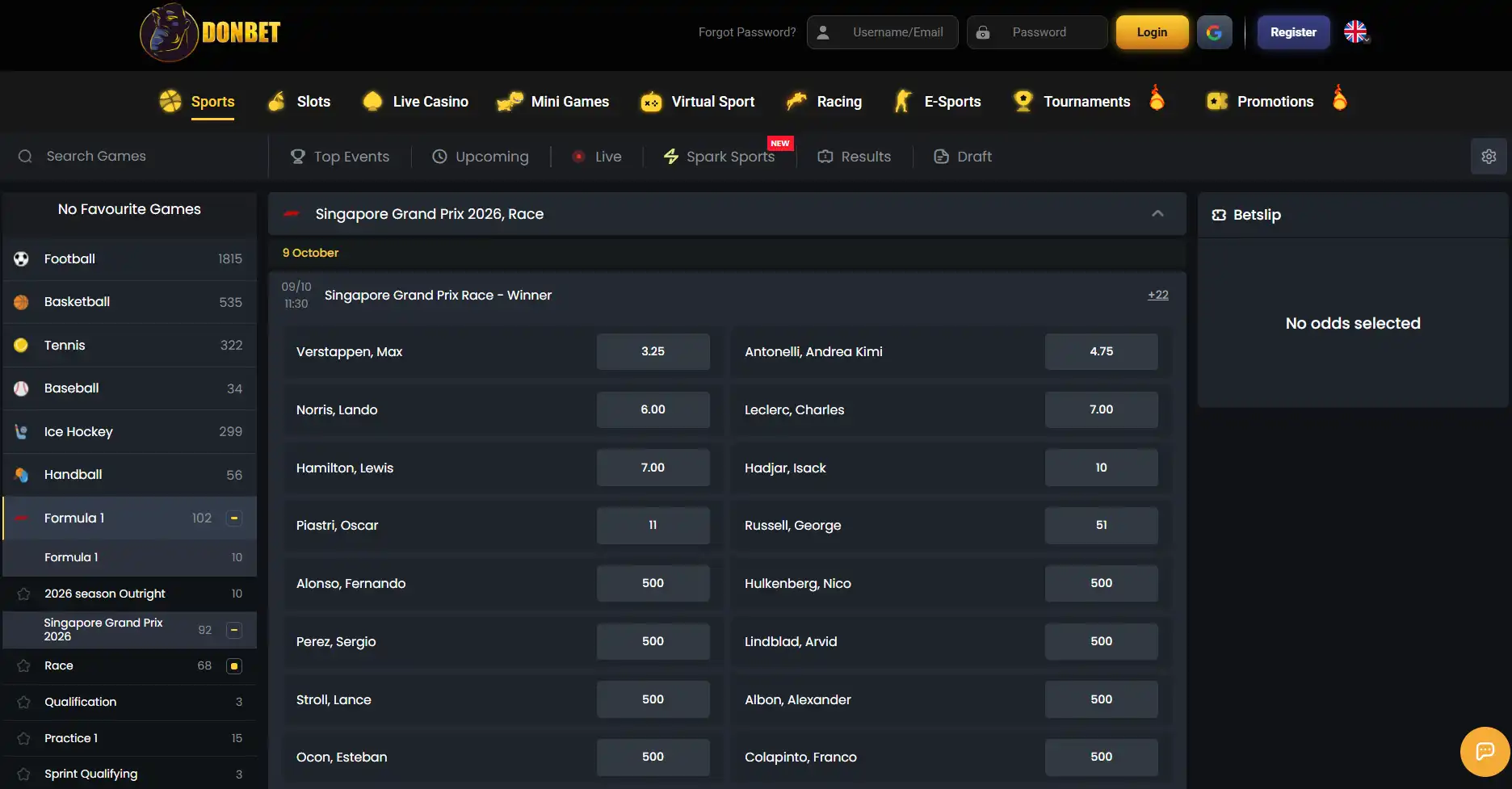
Task: Change language via the UK flag icon
Action: point(1356,32)
